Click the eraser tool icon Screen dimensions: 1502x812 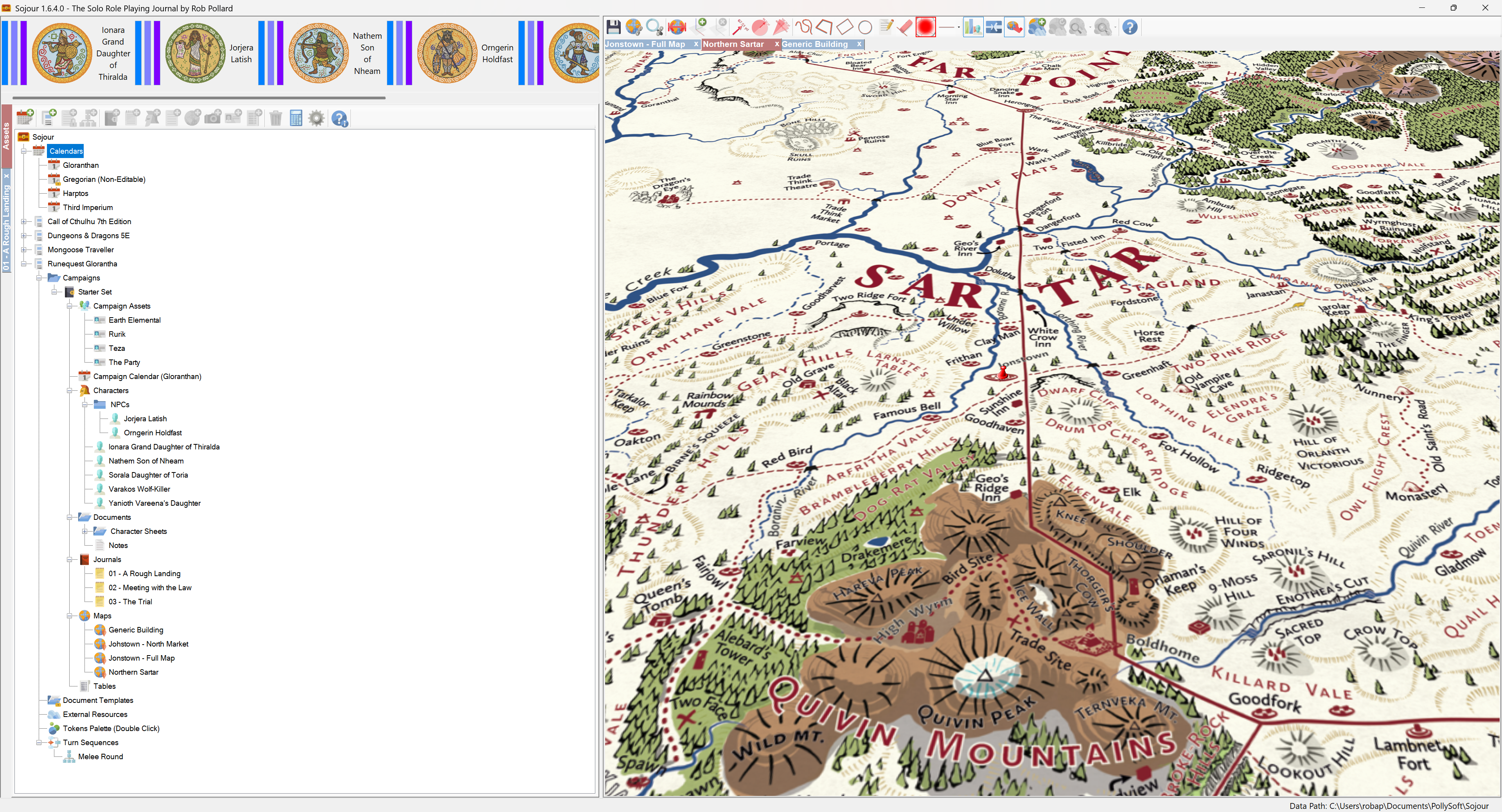pos(905,27)
